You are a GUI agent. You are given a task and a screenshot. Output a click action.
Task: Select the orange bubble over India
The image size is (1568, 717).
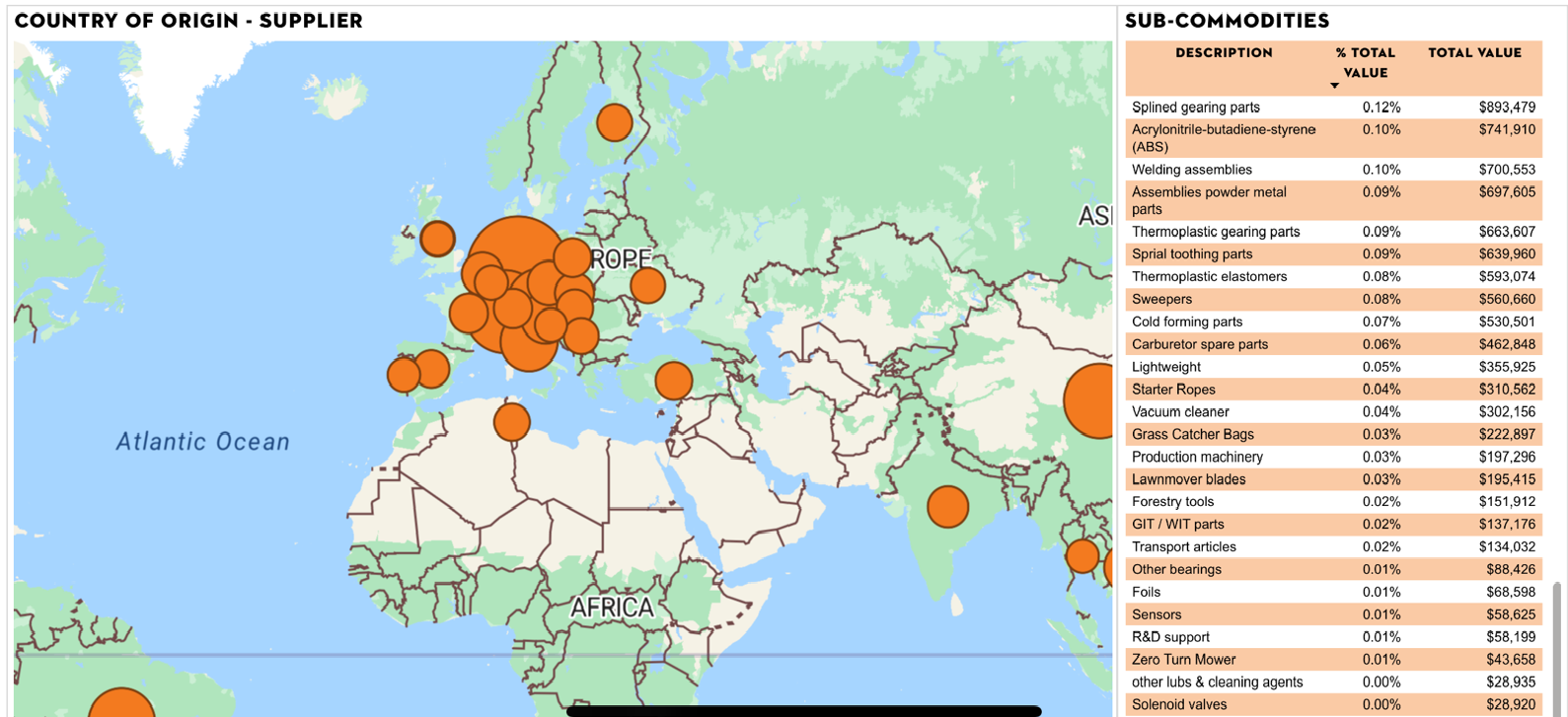click(x=947, y=507)
